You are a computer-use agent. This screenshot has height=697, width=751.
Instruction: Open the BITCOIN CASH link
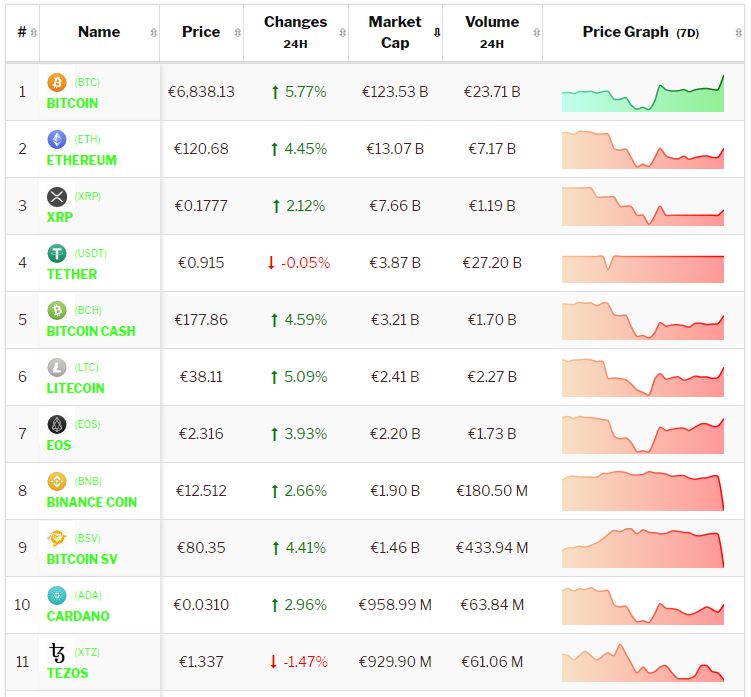pos(91,331)
